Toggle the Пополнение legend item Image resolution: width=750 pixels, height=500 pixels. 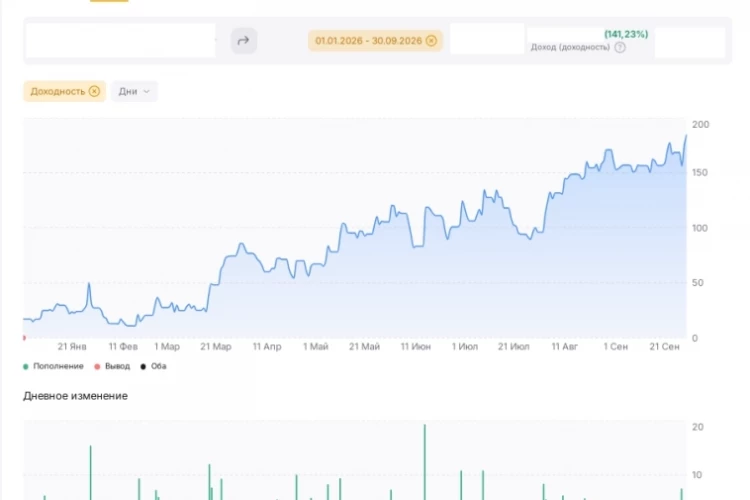pos(53,366)
